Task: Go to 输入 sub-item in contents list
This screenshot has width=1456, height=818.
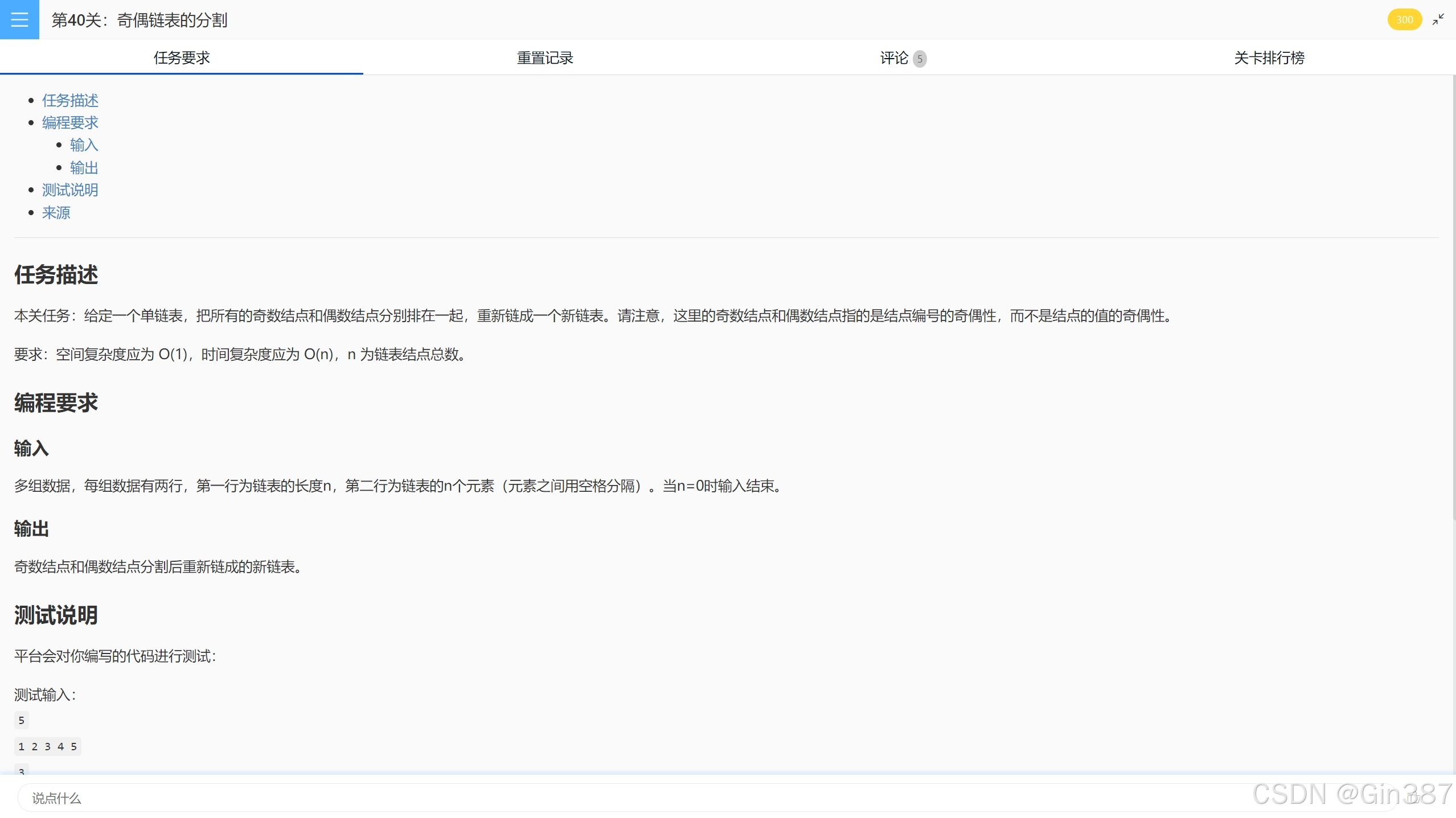Action: (84, 145)
